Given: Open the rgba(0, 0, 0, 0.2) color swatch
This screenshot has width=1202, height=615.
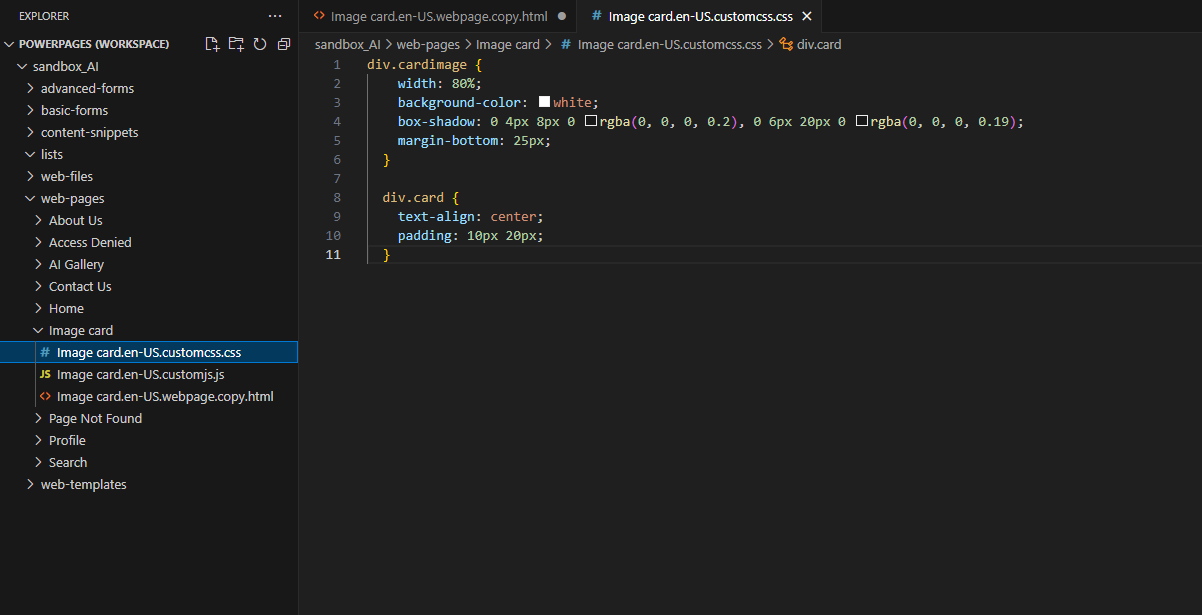Looking at the screenshot, I should pyautogui.click(x=591, y=121).
